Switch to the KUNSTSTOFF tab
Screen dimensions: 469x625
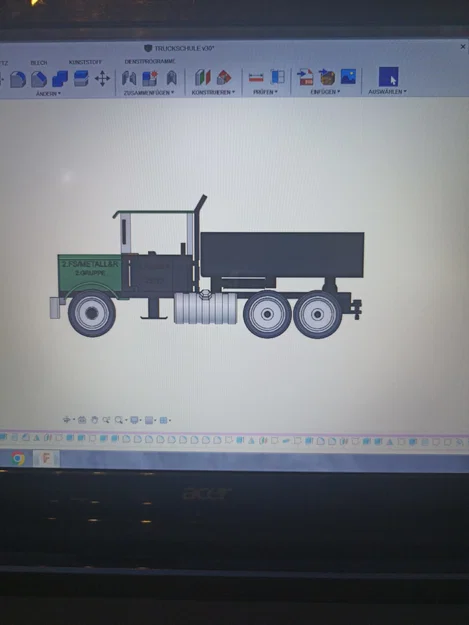(x=85, y=62)
